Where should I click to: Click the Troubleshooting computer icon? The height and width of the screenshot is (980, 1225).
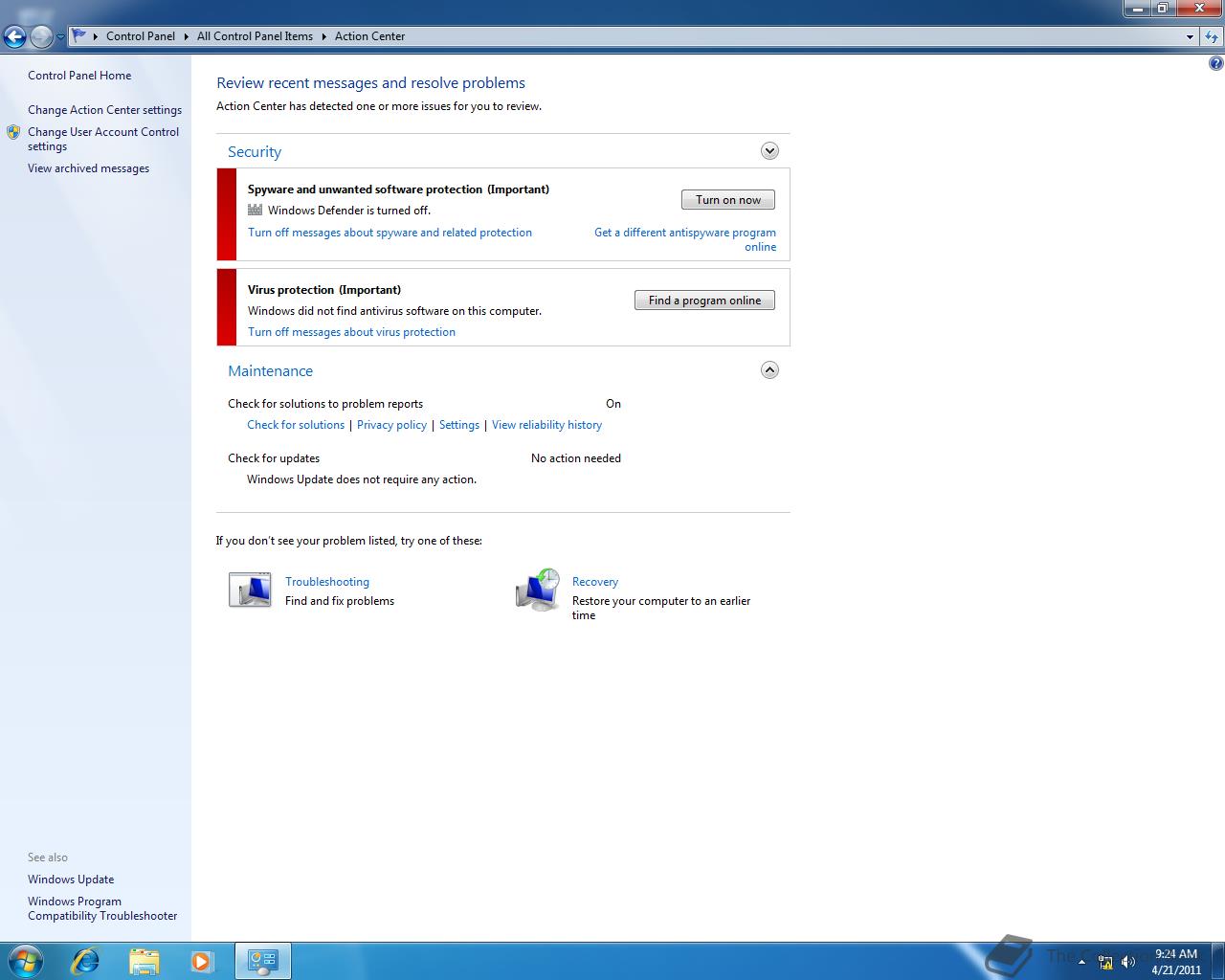tap(250, 590)
